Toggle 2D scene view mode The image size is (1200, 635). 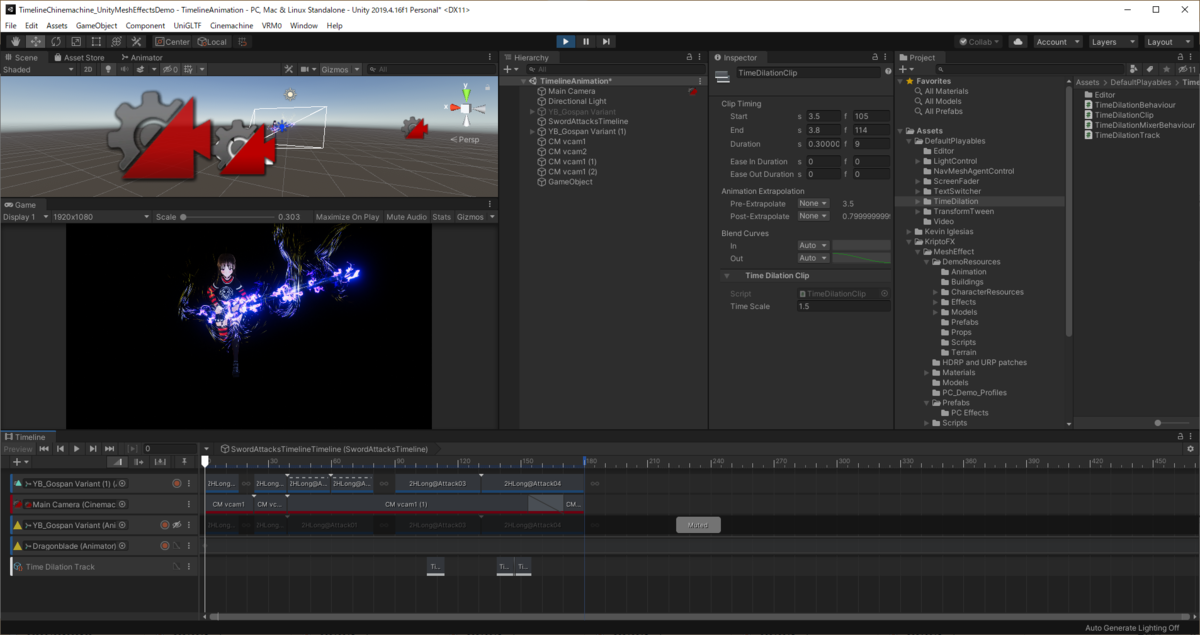[88, 70]
